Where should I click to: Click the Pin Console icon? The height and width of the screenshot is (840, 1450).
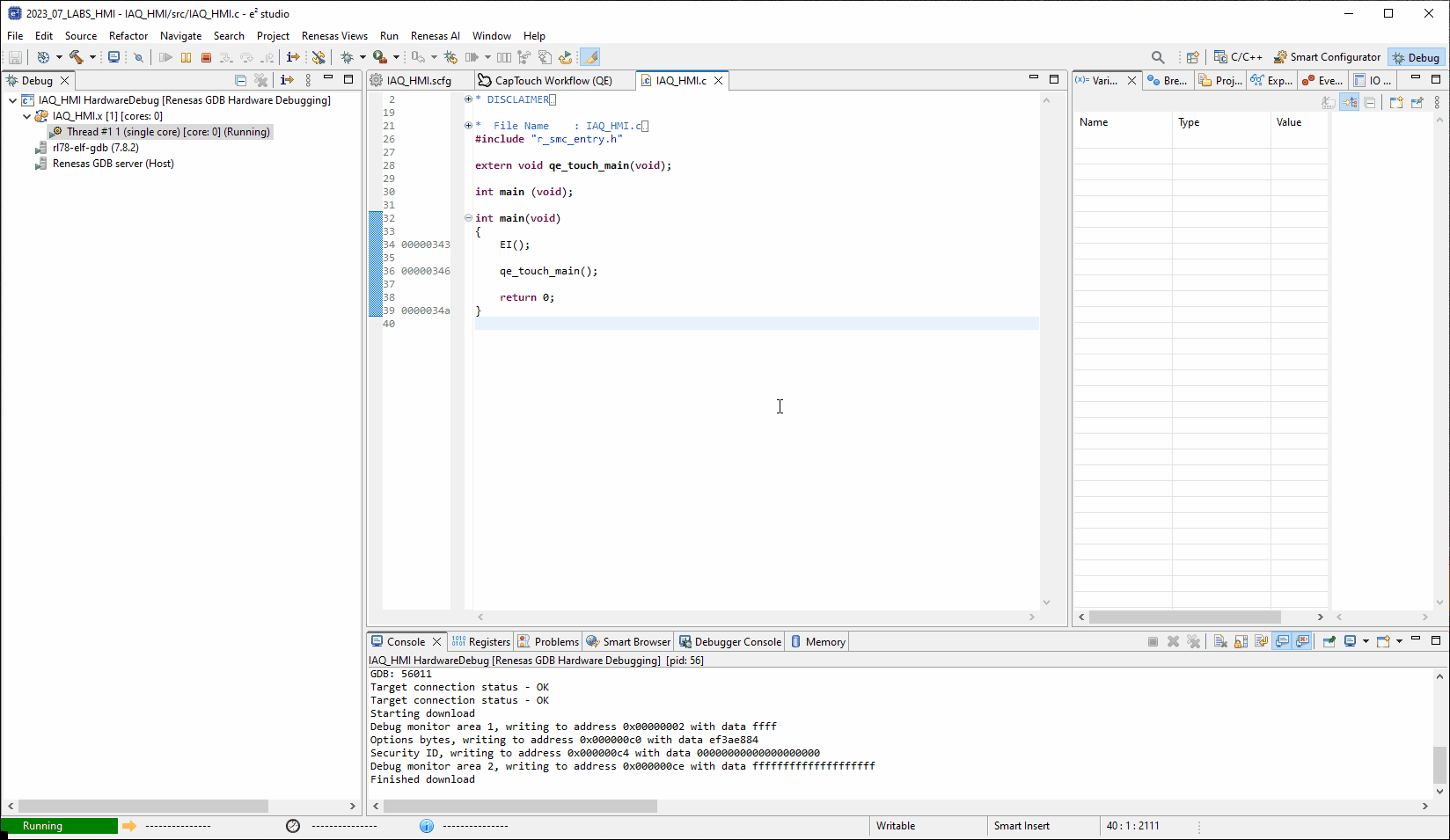tap(1329, 641)
